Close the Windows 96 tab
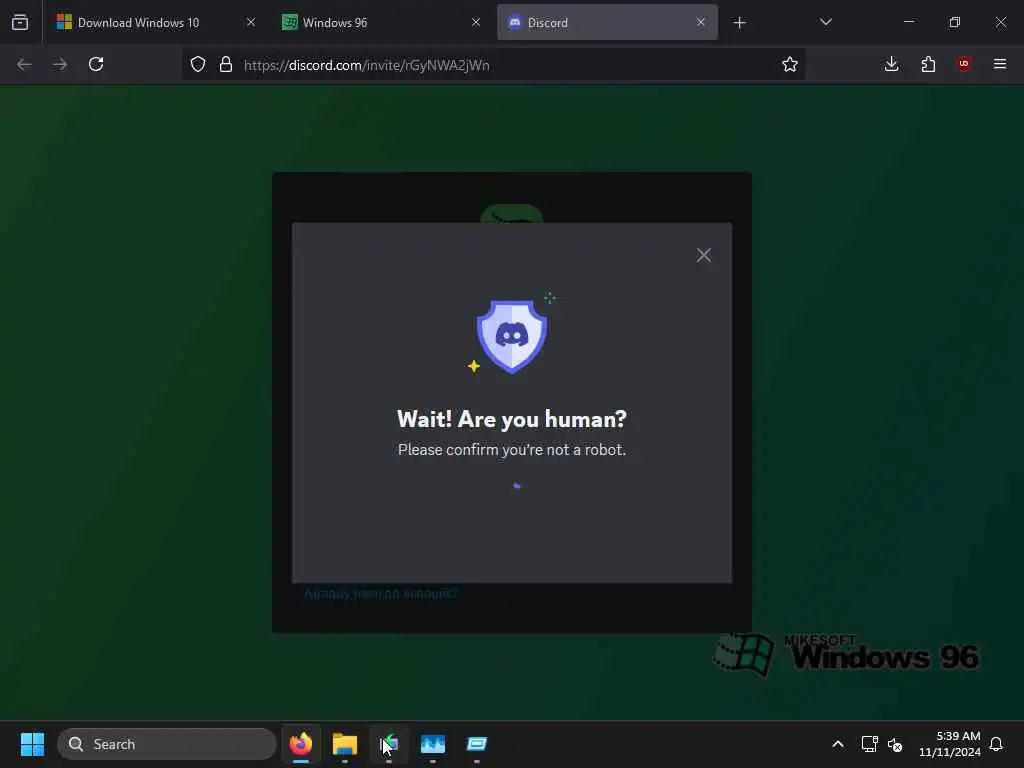Screen dimensions: 1024x768 [x=476, y=22]
